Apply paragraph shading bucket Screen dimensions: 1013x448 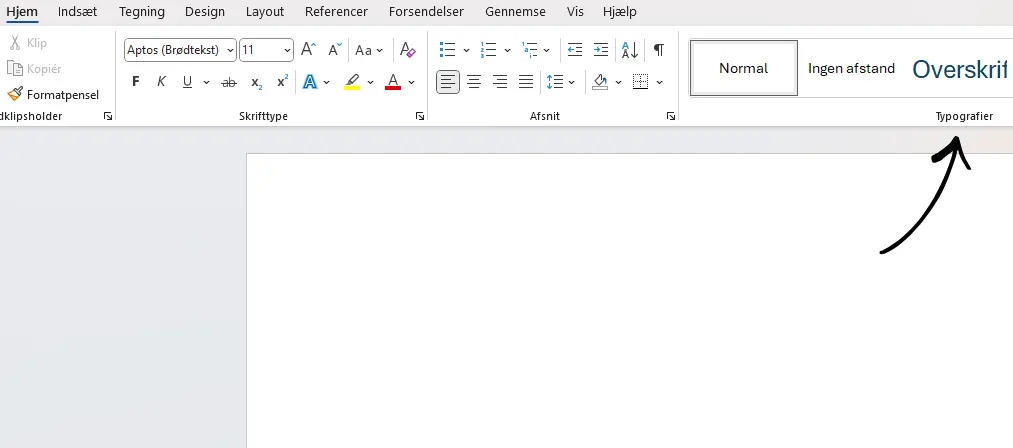(600, 82)
